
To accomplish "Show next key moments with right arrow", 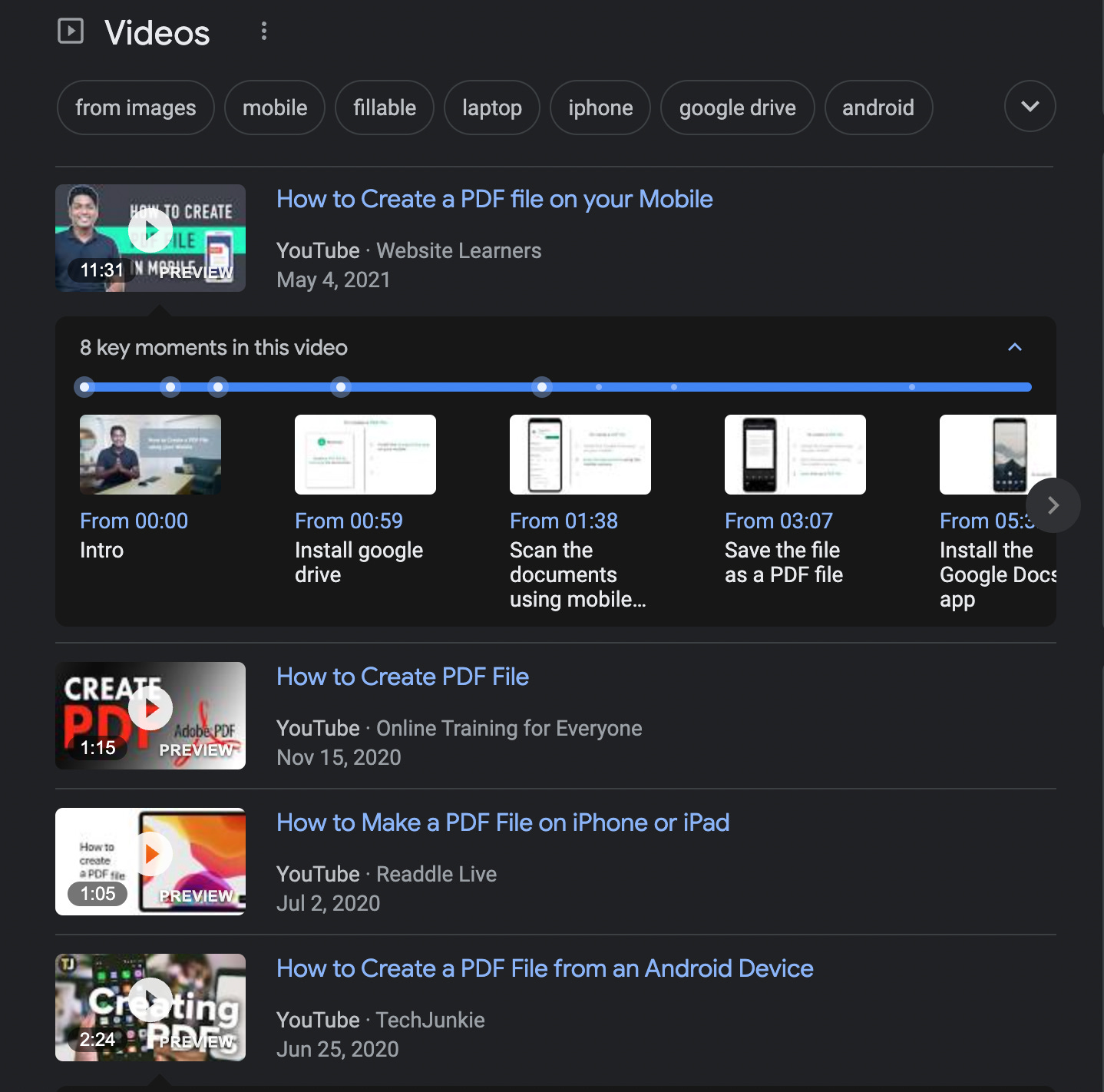I will pos(1053,505).
